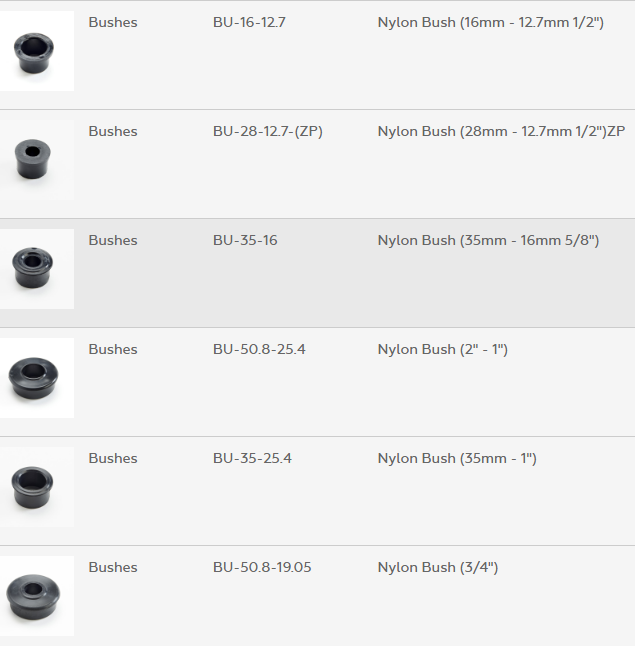Screen dimensions: 635x646
Task: Click the Nylon Bush (16mm - 12.7mm 1/2") description
Action: [490, 22]
